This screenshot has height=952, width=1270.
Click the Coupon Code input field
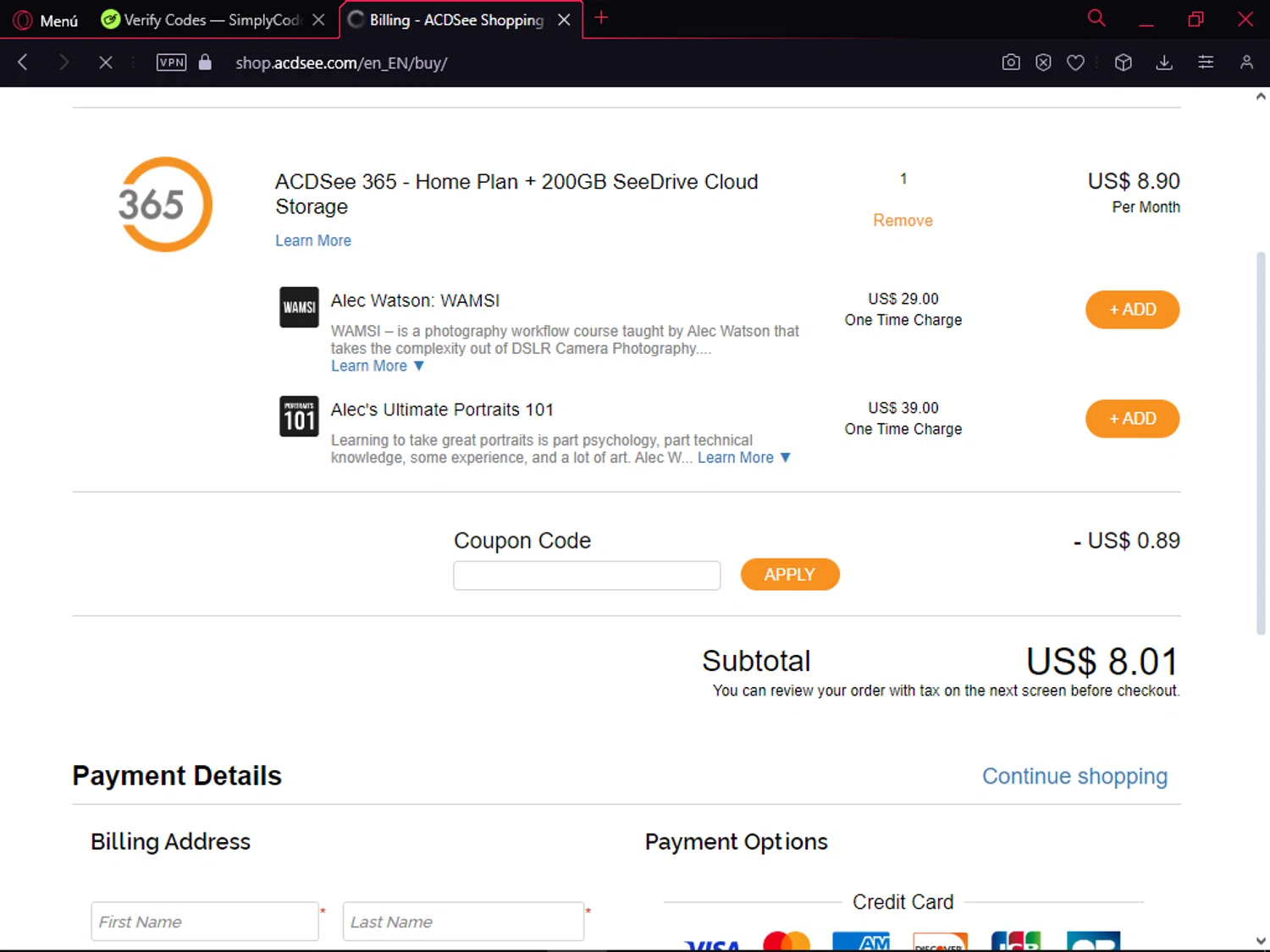pos(587,575)
